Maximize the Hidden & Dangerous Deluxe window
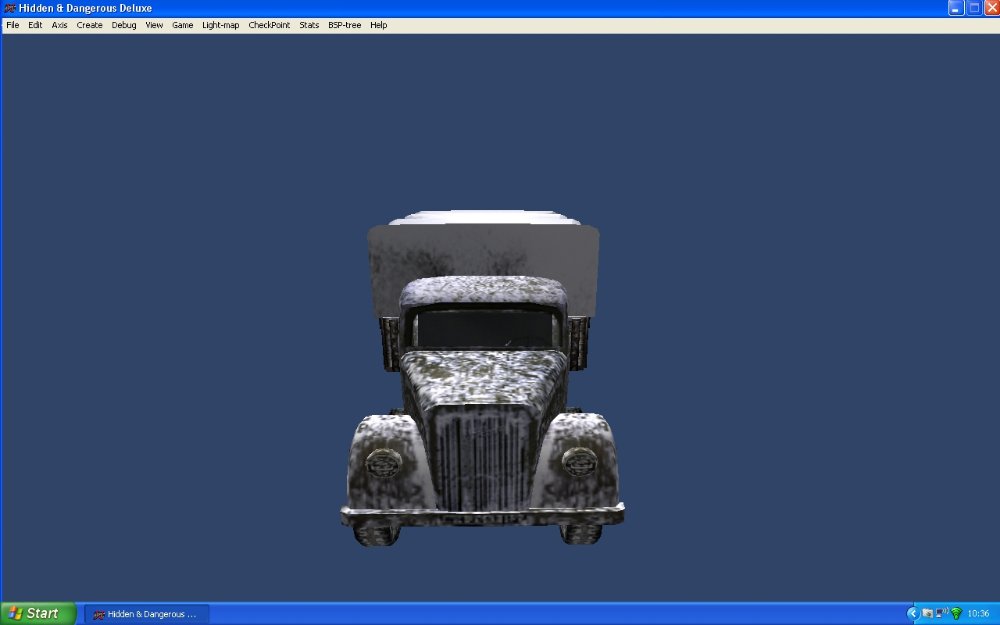The height and width of the screenshot is (625, 1000). point(974,8)
